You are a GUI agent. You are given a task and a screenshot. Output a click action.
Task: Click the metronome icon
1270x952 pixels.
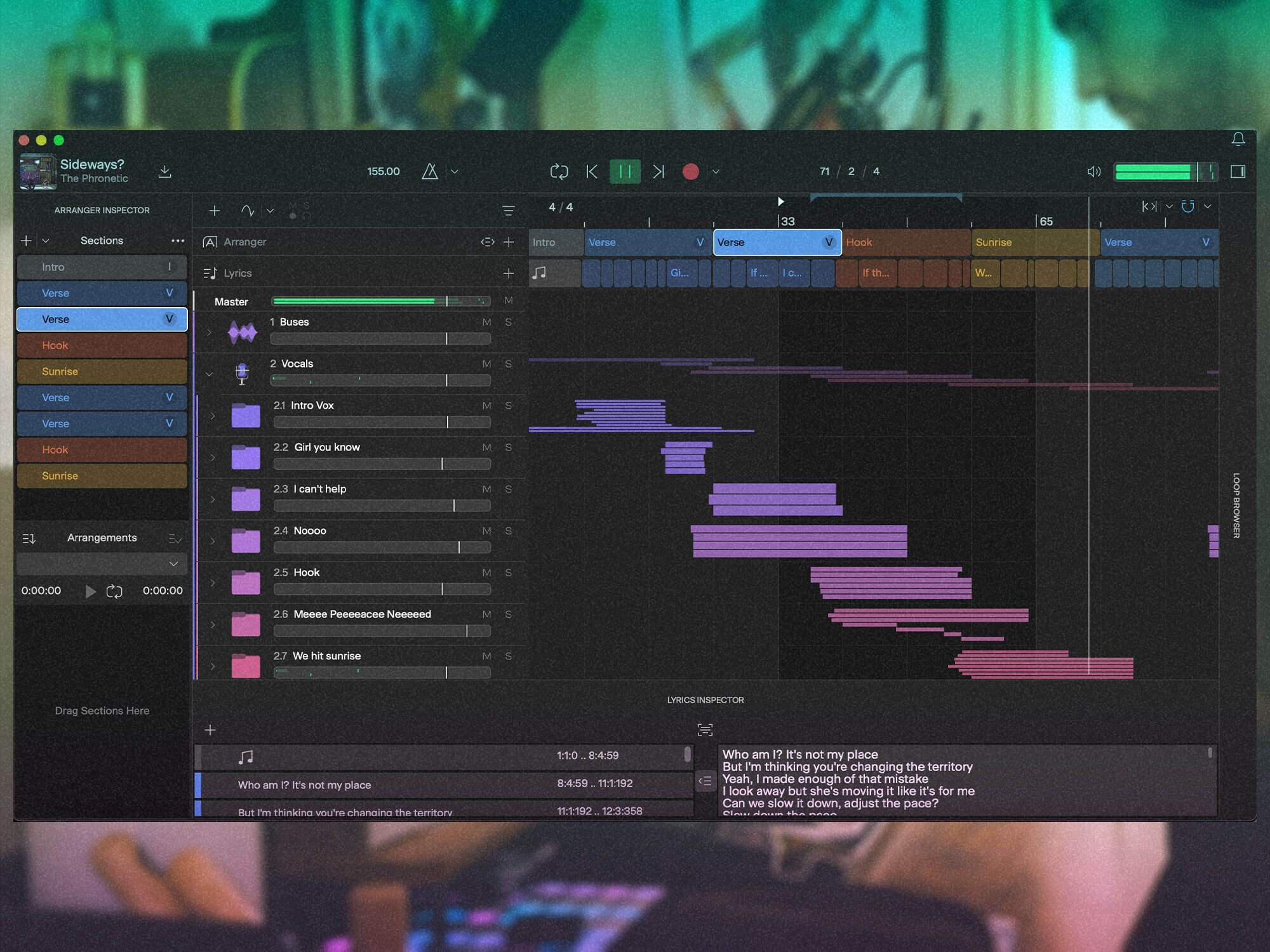tap(431, 171)
